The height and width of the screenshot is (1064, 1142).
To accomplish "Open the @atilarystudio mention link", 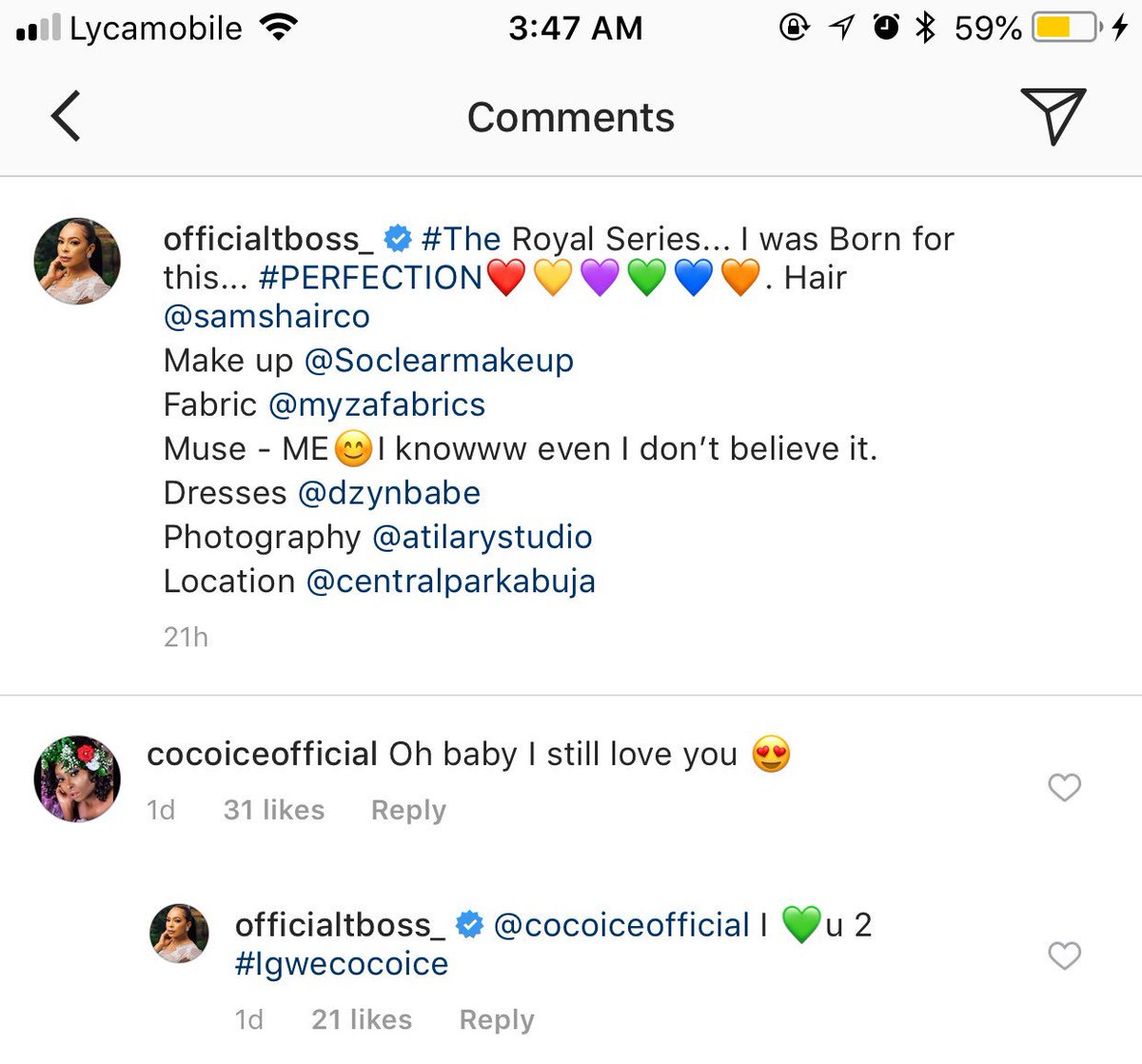I will 482,537.
